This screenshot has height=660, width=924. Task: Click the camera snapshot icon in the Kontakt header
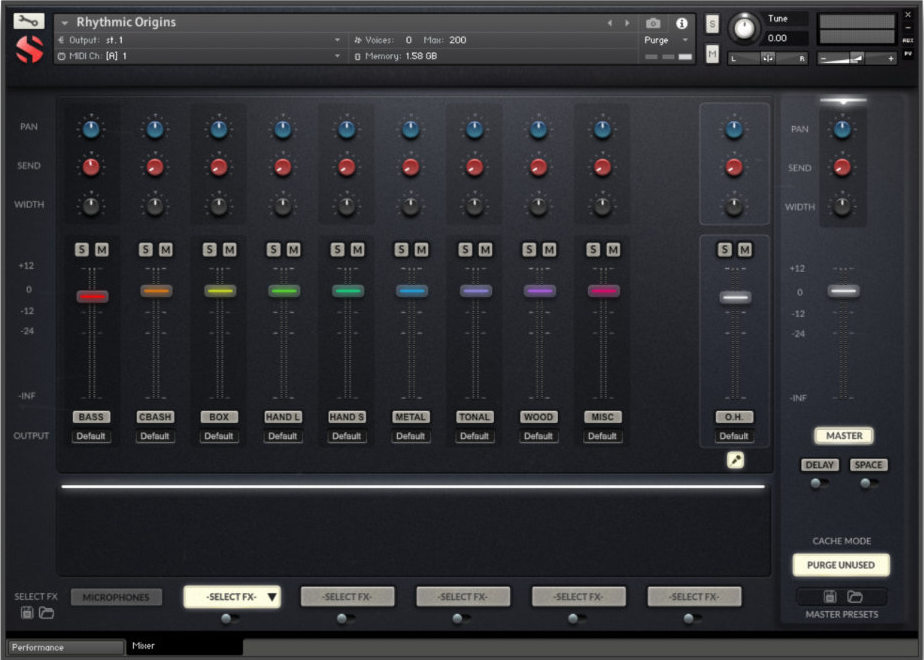652,22
